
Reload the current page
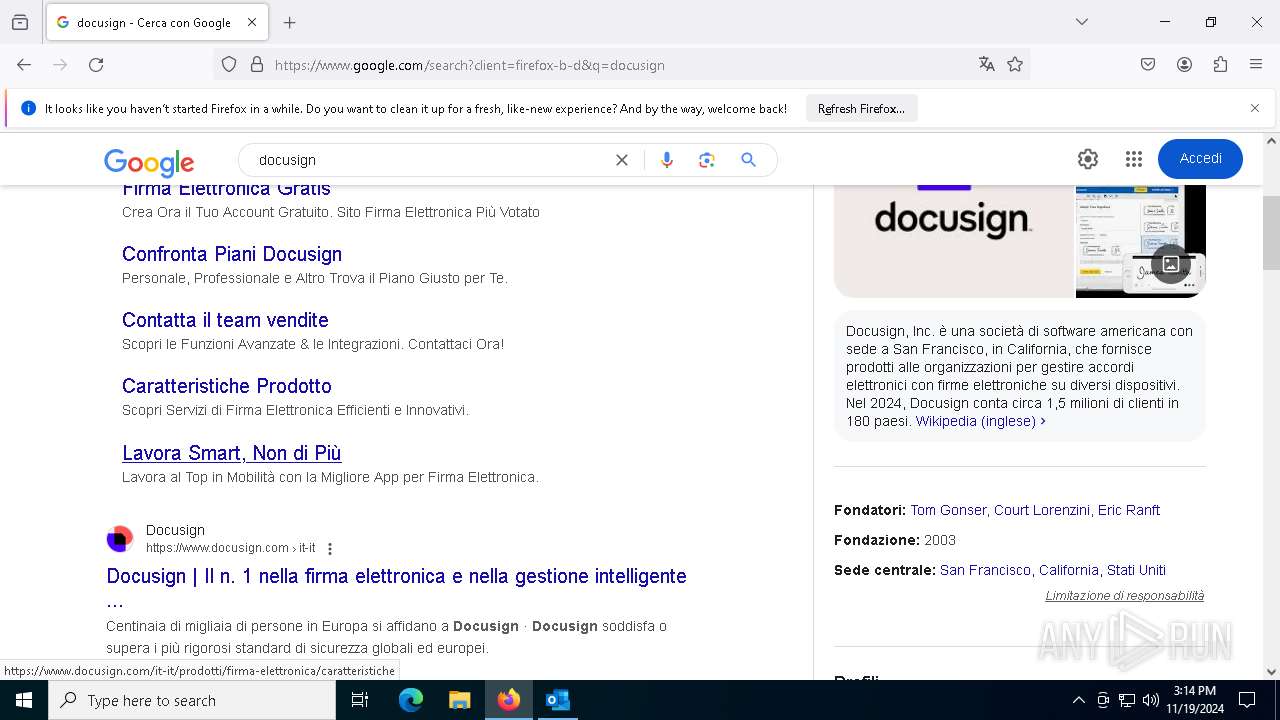pyautogui.click(x=96, y=65)
